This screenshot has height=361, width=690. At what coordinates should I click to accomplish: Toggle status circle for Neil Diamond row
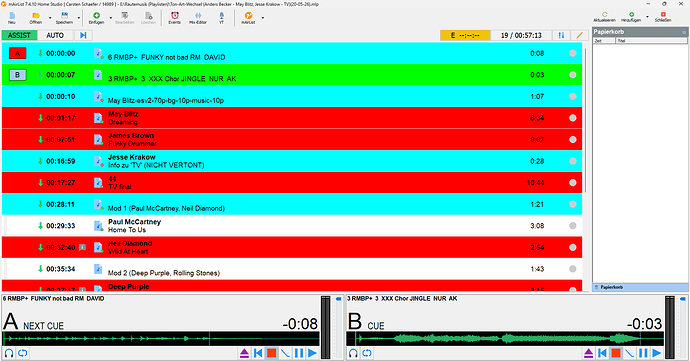[x=573, y=247]
